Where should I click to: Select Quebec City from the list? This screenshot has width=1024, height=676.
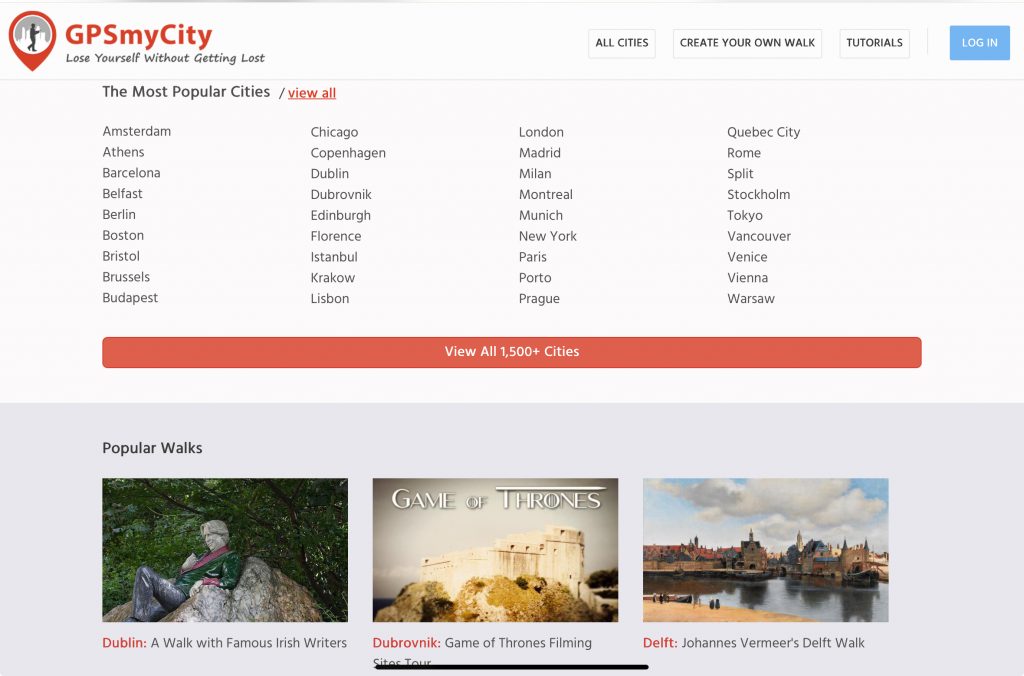click(763, 132)
